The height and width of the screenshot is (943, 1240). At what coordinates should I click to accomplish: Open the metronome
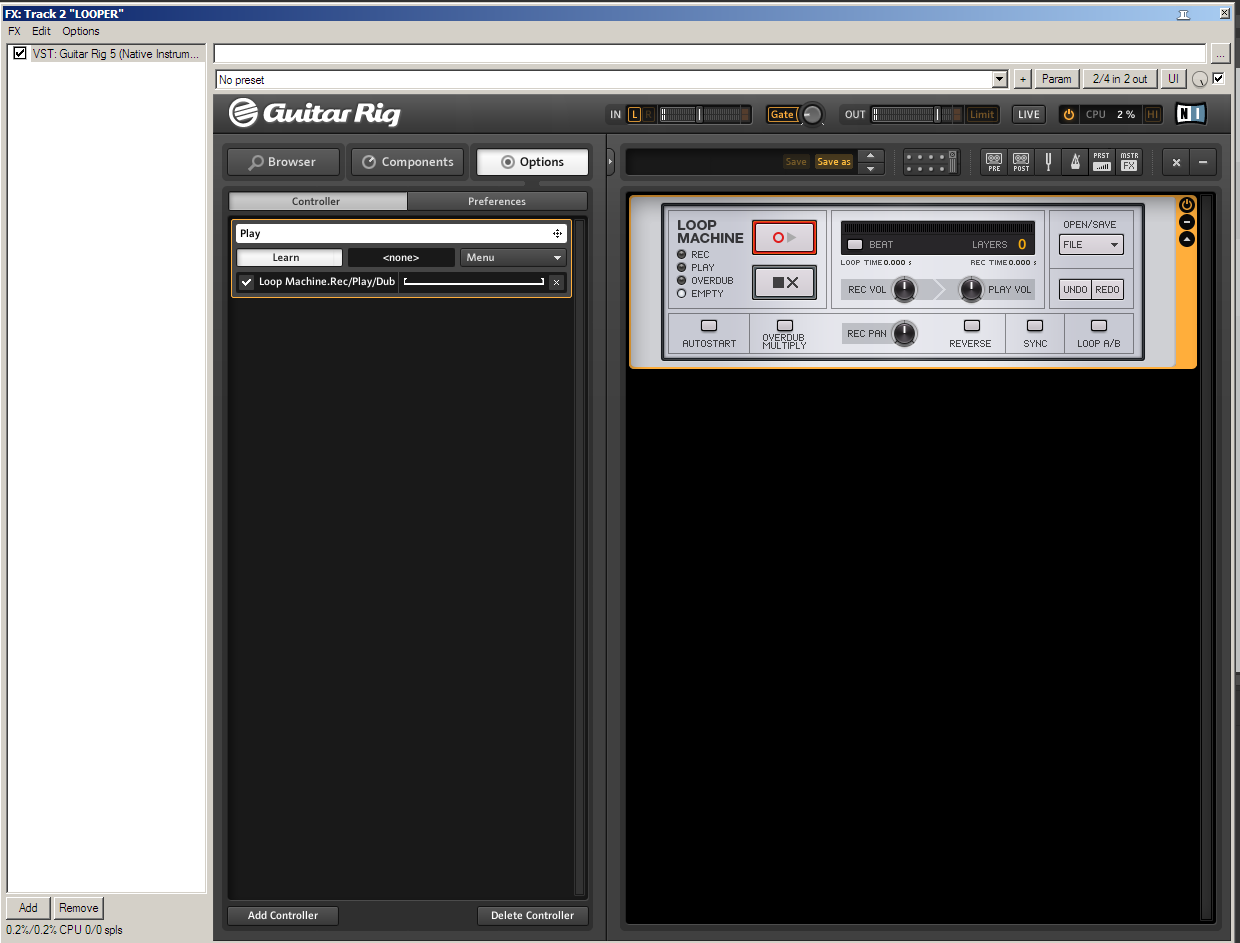(1075, 162)
